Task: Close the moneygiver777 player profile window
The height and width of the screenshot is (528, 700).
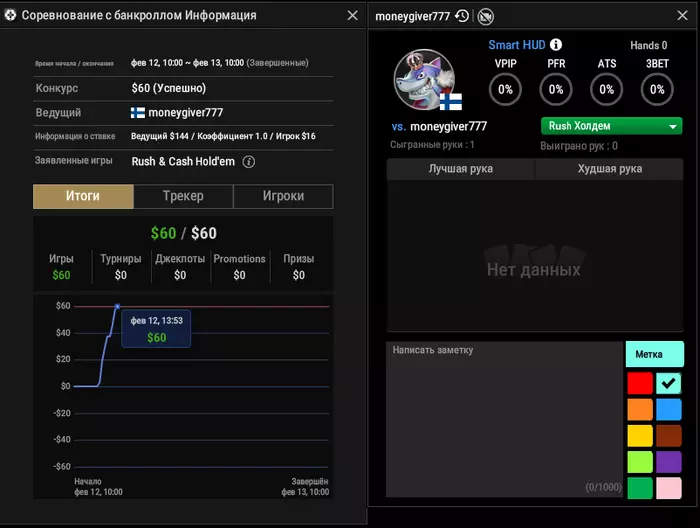Action: [x=682, y=15]
